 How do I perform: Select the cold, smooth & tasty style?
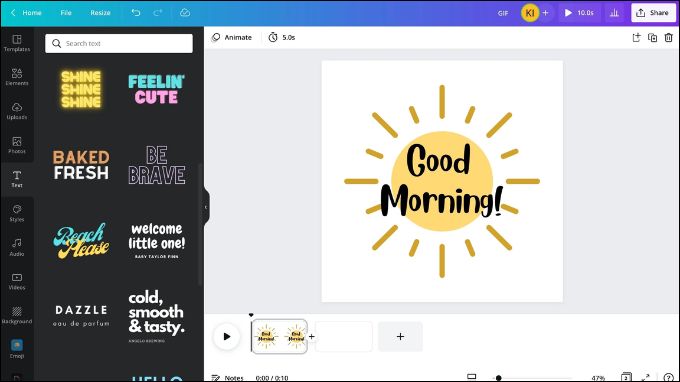click(x=157, y=316)
